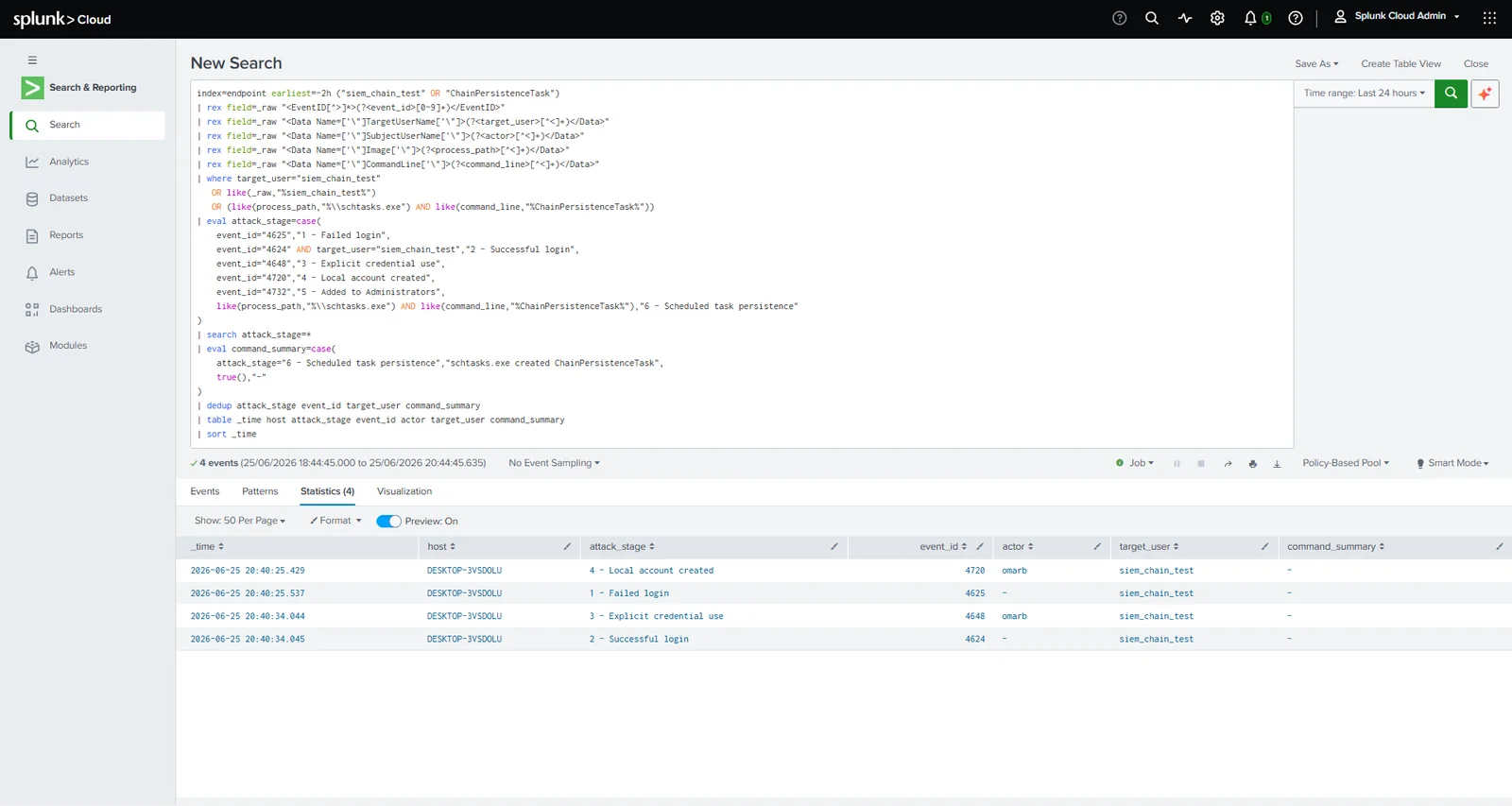Open the Format dropdown
This screenshot has width=1512, height=806.
[335, 521]
